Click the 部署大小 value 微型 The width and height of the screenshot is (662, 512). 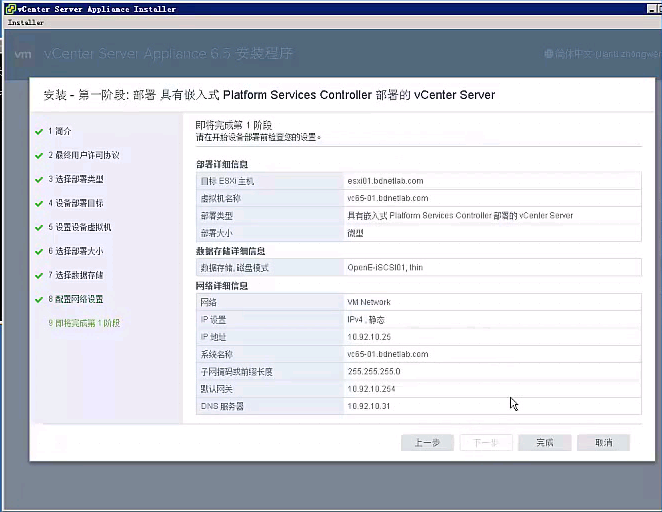355,233
